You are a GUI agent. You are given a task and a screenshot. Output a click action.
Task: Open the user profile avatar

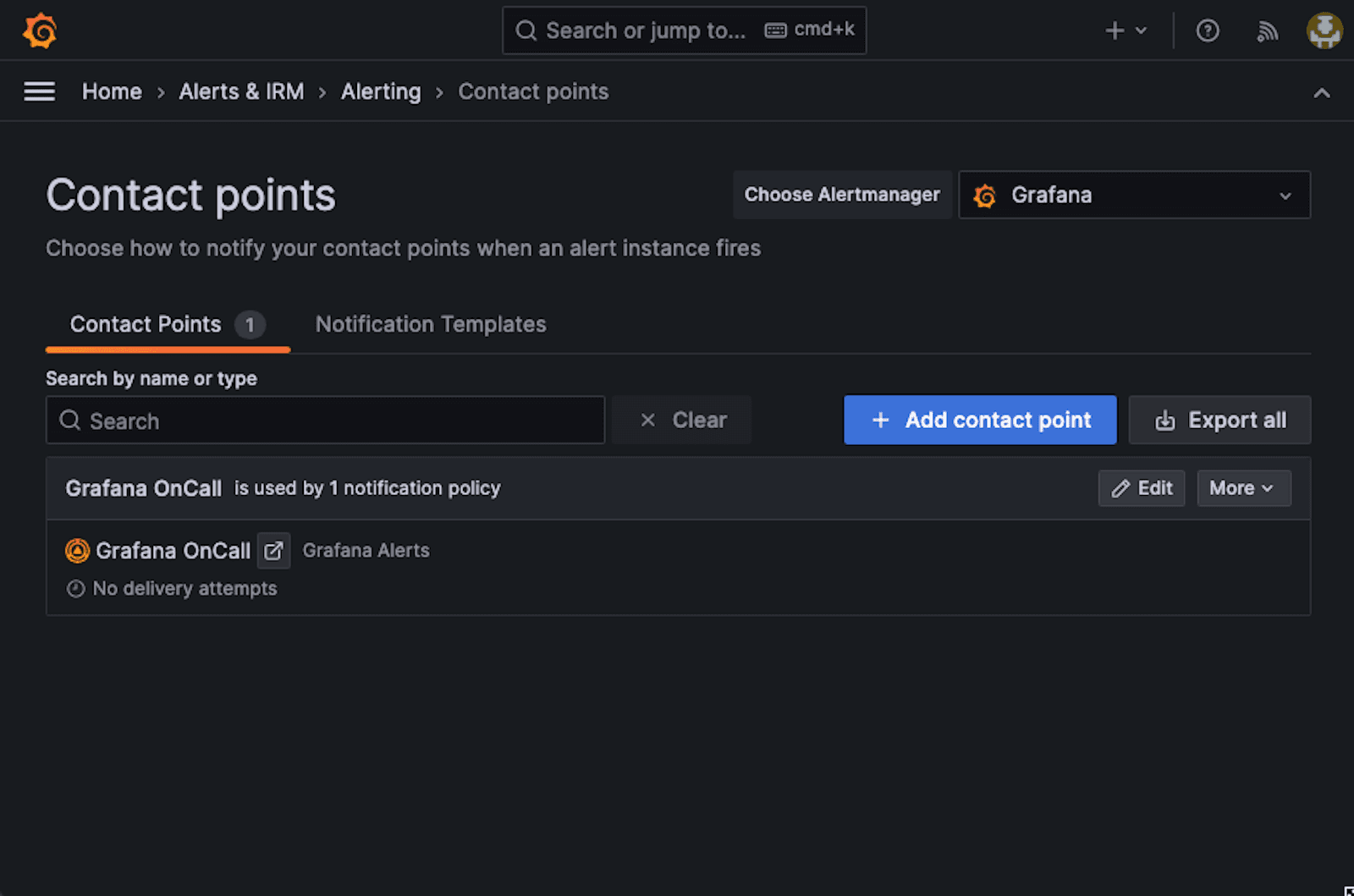point(1324,30)
